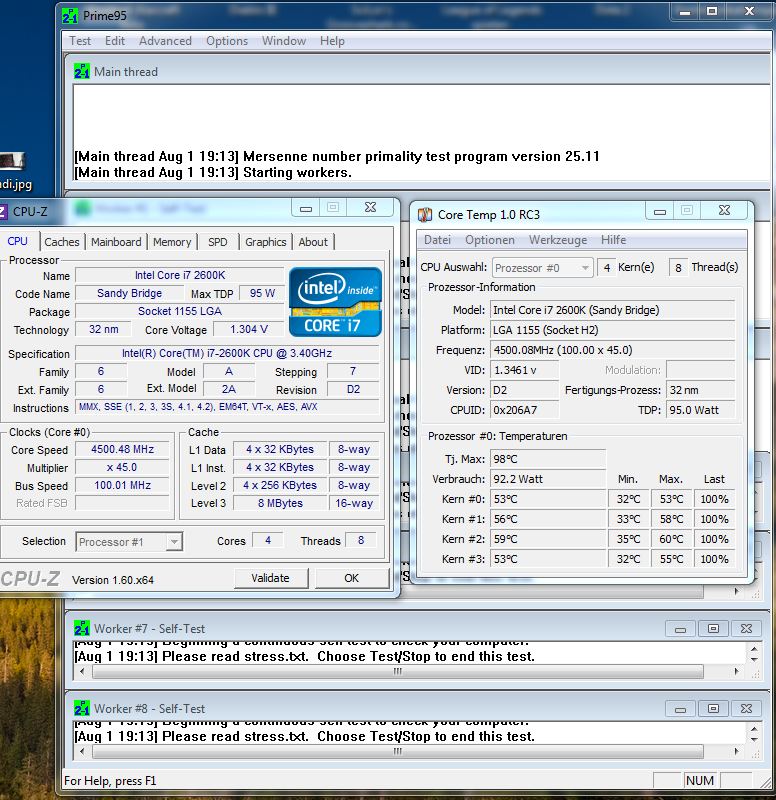Click the Verbrauch value 92.2 Watt
The height and width of the screenshot is (800, 776).
(x=548, y=479)
